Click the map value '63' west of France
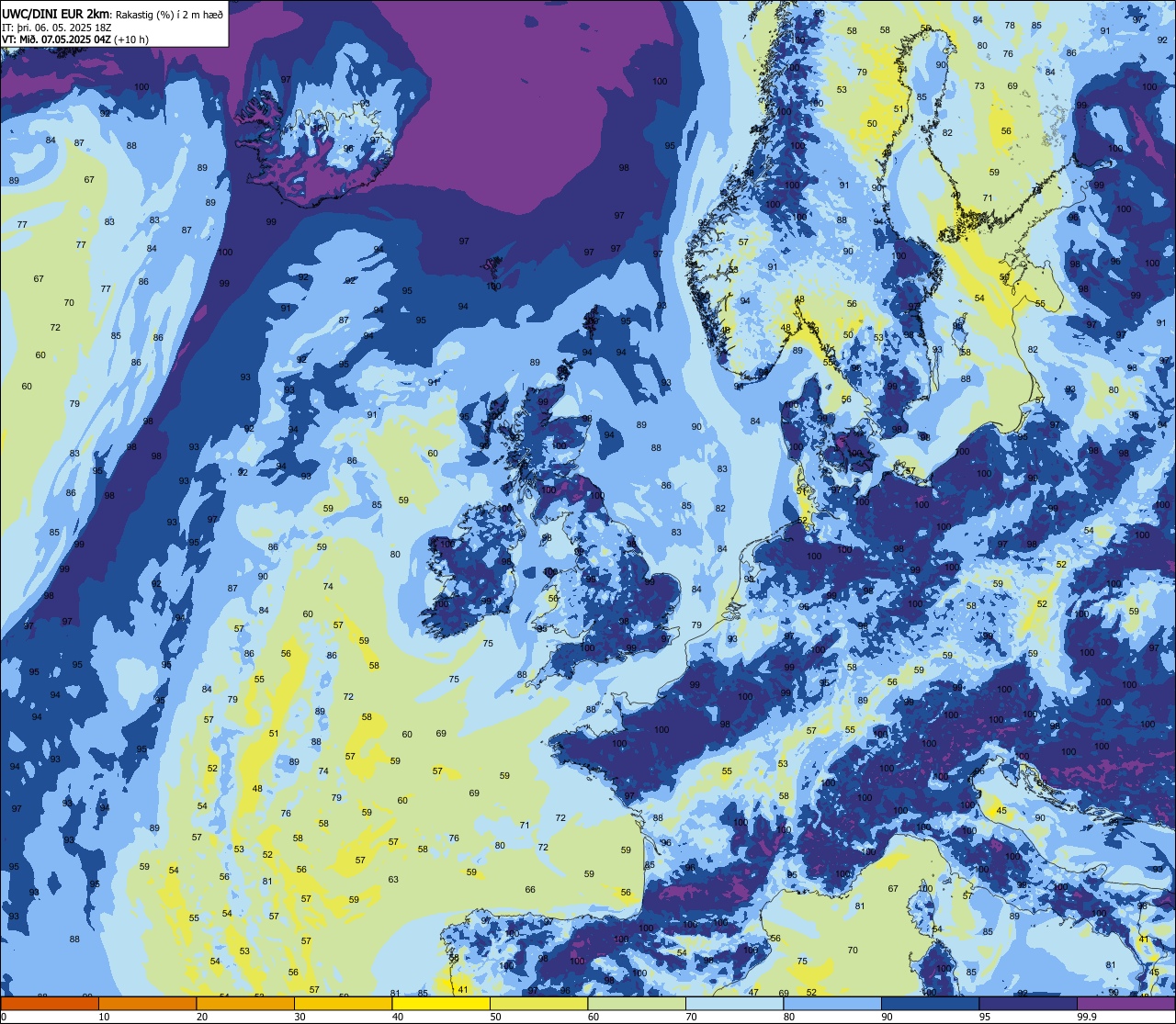Image resolution: width=1176 pixels, height=1024 pixels. pyautogui.click(x=393, y=879)
